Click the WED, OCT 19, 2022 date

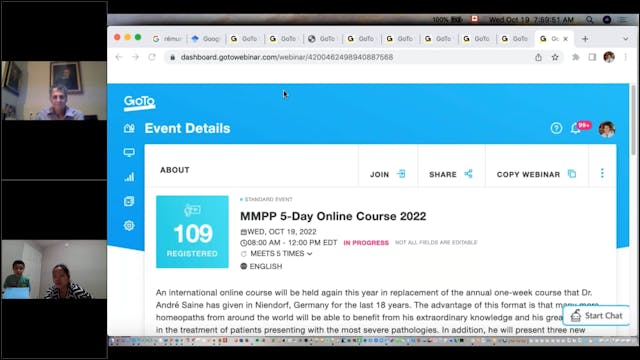pyautogui.click(x=282, y=232)
